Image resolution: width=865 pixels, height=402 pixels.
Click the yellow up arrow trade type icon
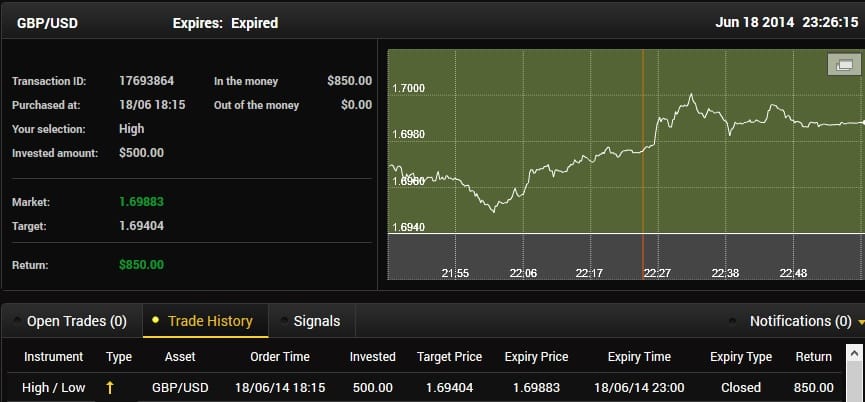[x=110, y=388]
